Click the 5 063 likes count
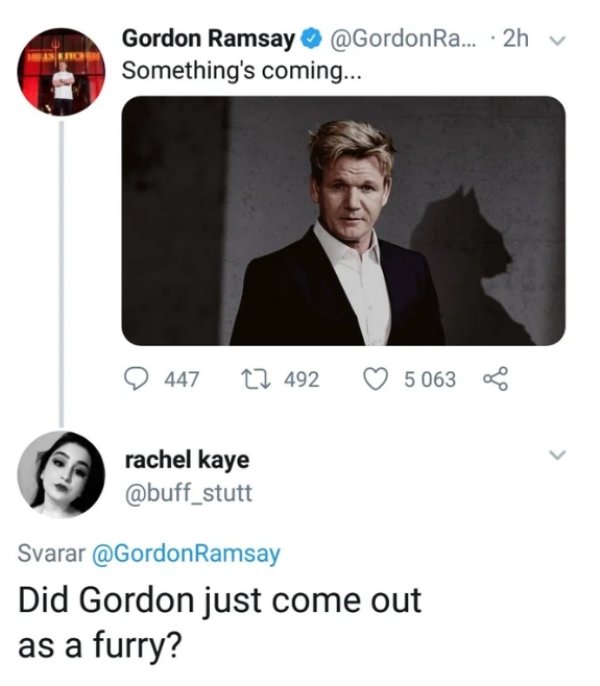600x686 pixels. pos(429,379)
